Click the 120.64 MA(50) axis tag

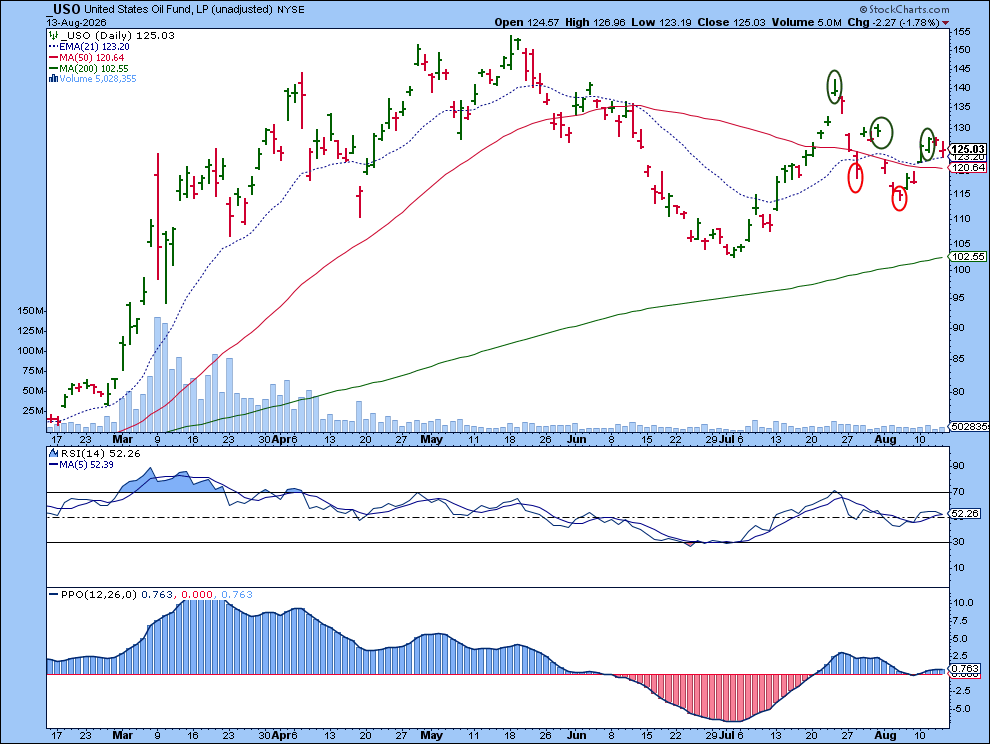[968, 167]
